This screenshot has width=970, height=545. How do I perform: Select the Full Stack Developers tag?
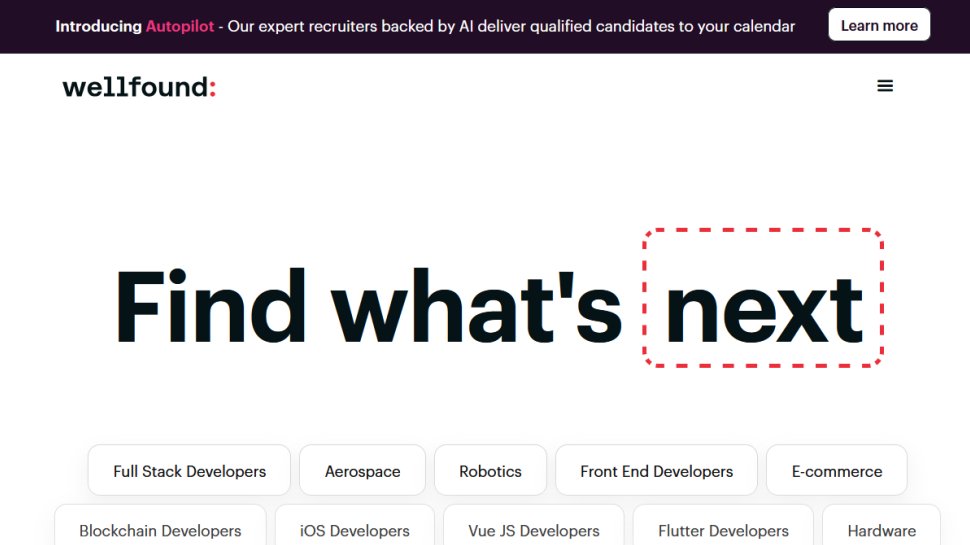(x=189, y=470)
